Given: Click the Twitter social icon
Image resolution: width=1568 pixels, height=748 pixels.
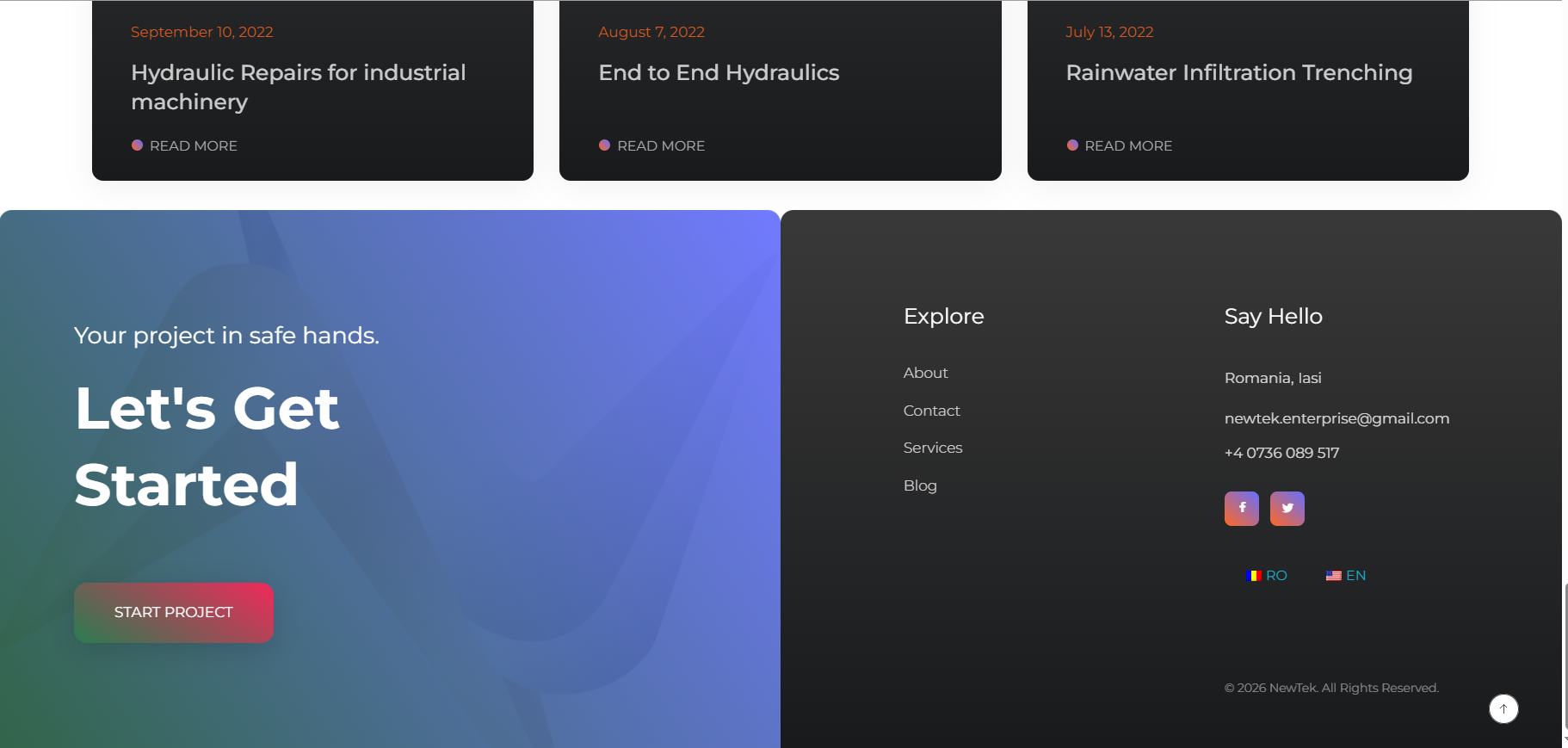Looking at the screenshot, I should click(x=1287, y=509).
